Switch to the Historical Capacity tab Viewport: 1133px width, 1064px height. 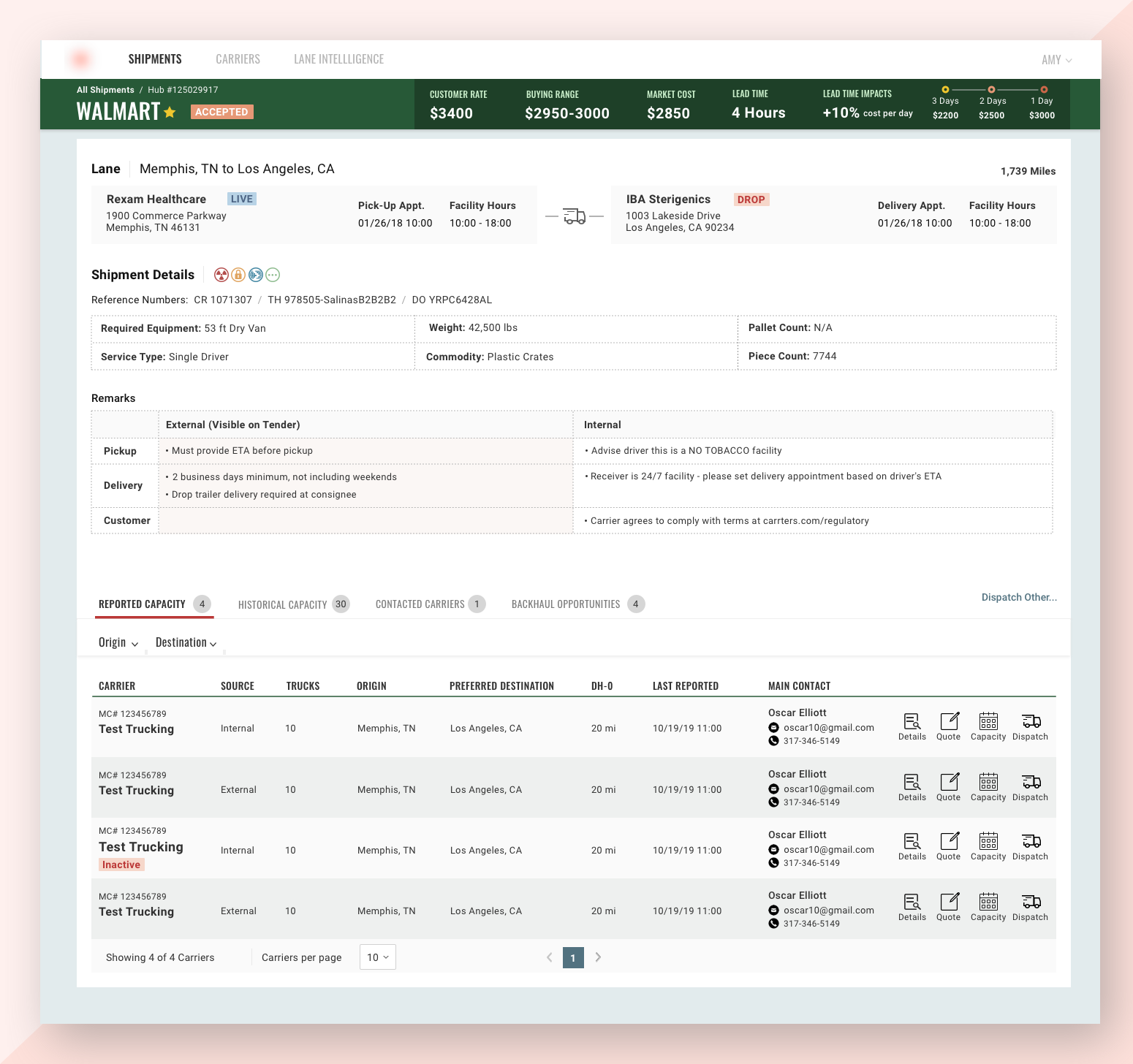(292, 604)
